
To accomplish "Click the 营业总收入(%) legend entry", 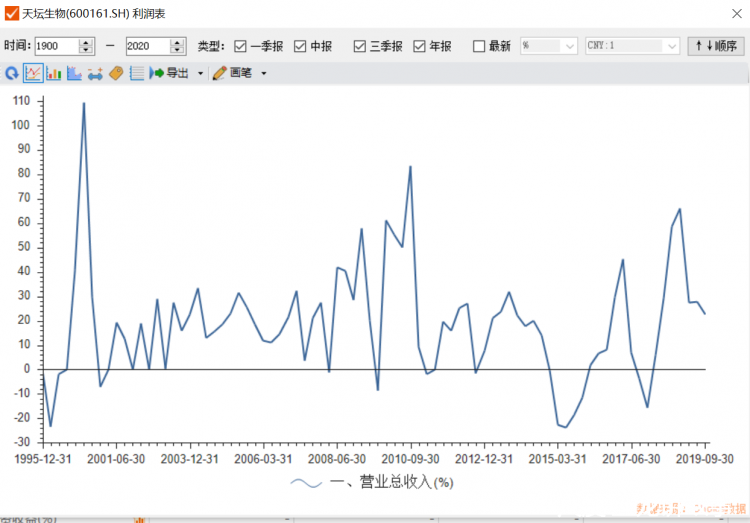I will point(372,483).
